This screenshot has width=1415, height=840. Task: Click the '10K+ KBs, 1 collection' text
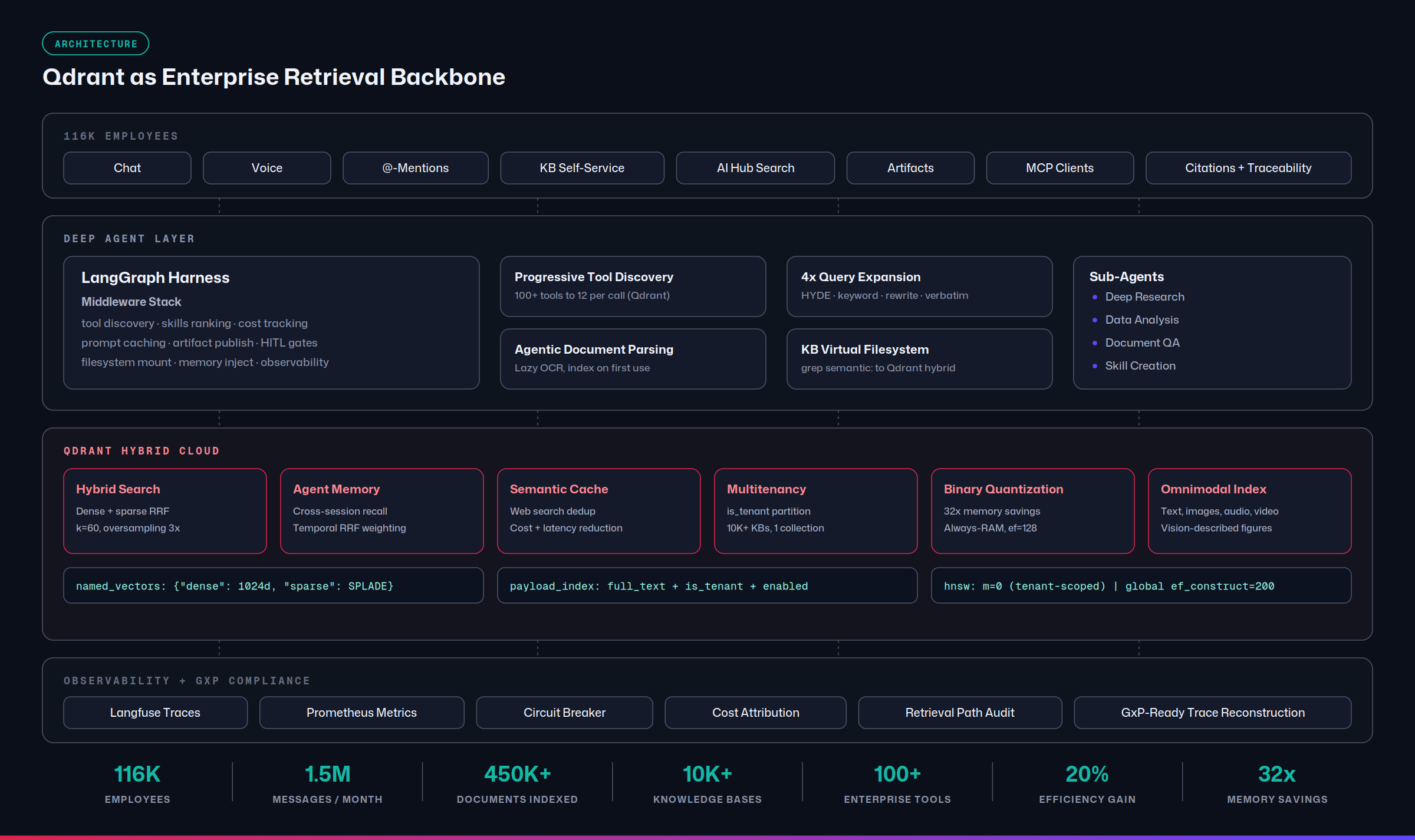[x=775, y=528]
